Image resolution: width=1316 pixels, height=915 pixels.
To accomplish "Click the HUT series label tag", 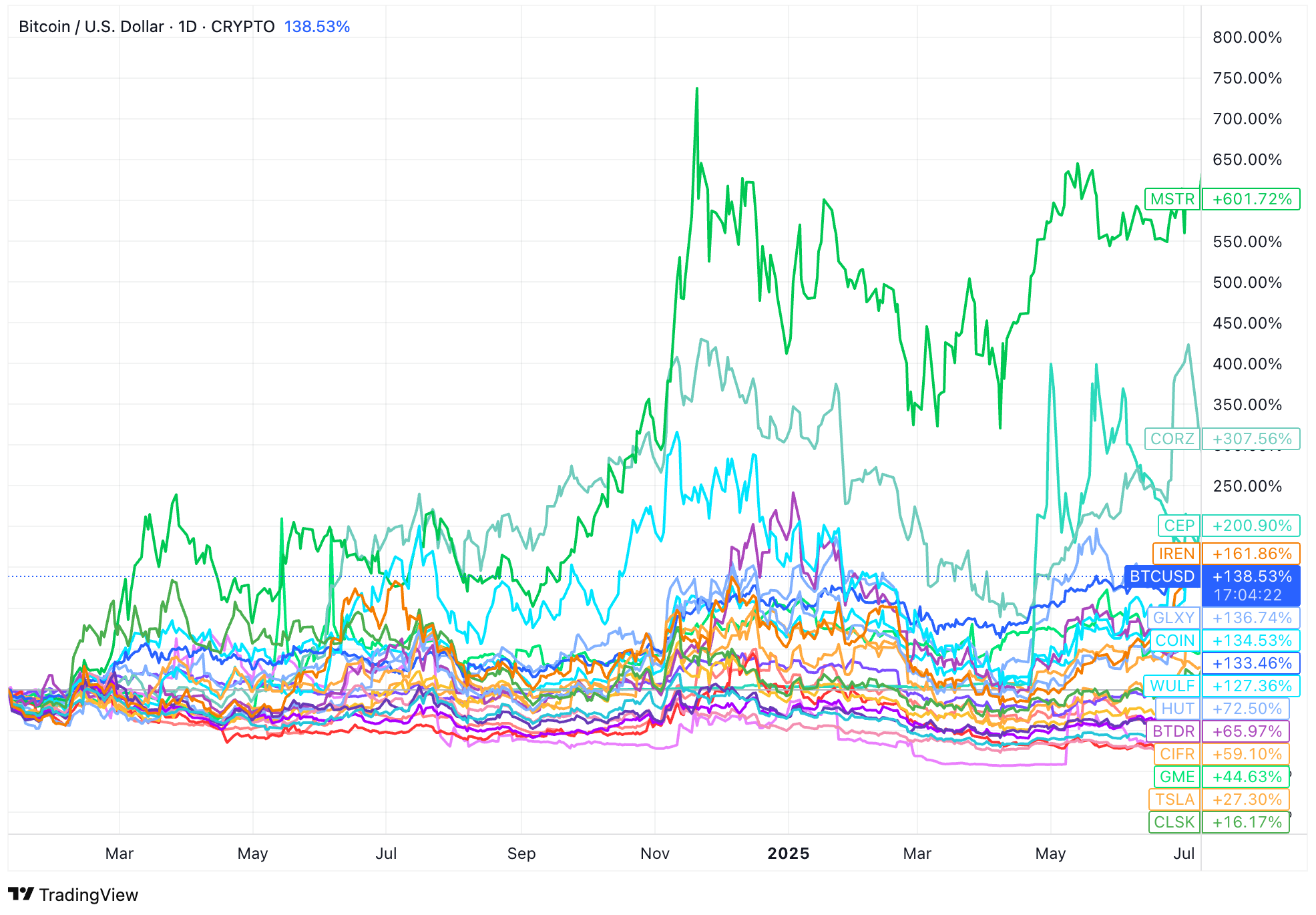I will click(x=1177, y=709).
